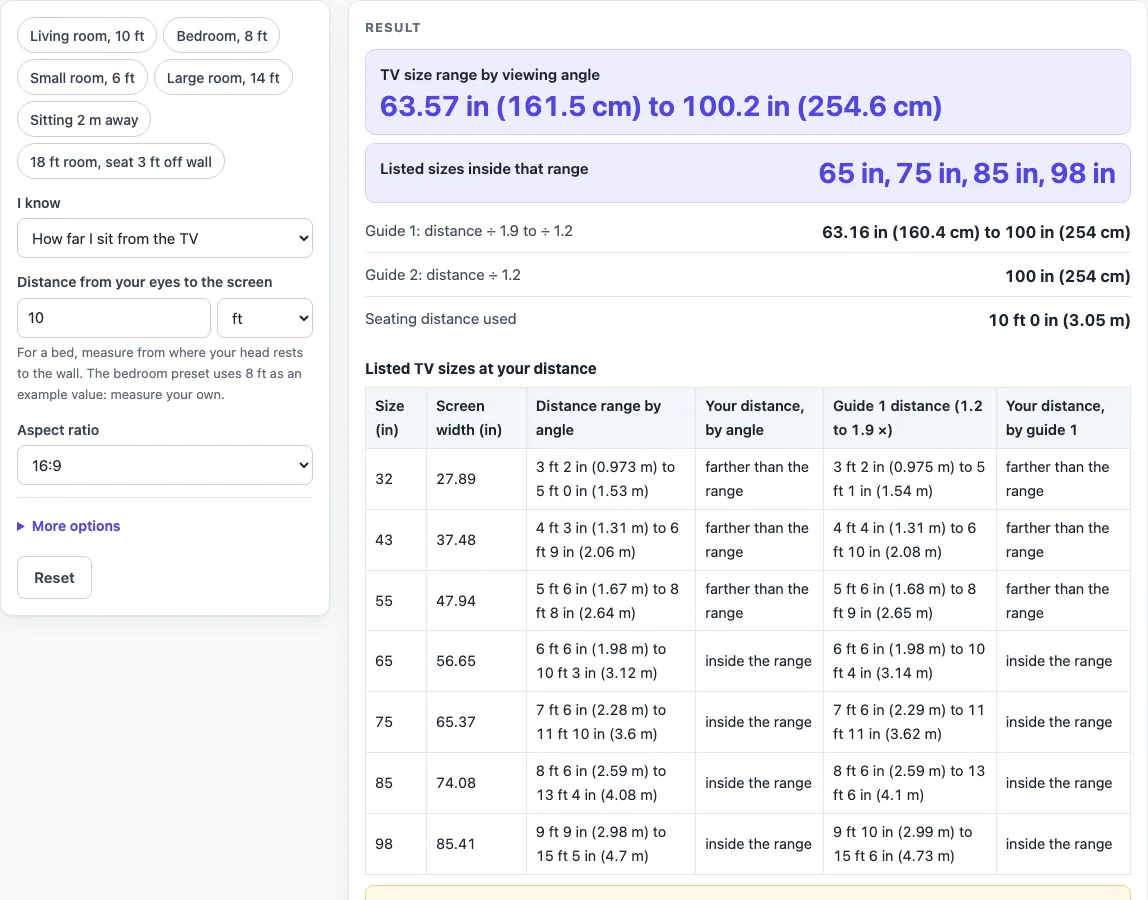Image resolution: width=1148 pixels, height=900 pixels.
Task: Choose the Bedroom, 8 ft preset
Action: click(x=221, y=36)
